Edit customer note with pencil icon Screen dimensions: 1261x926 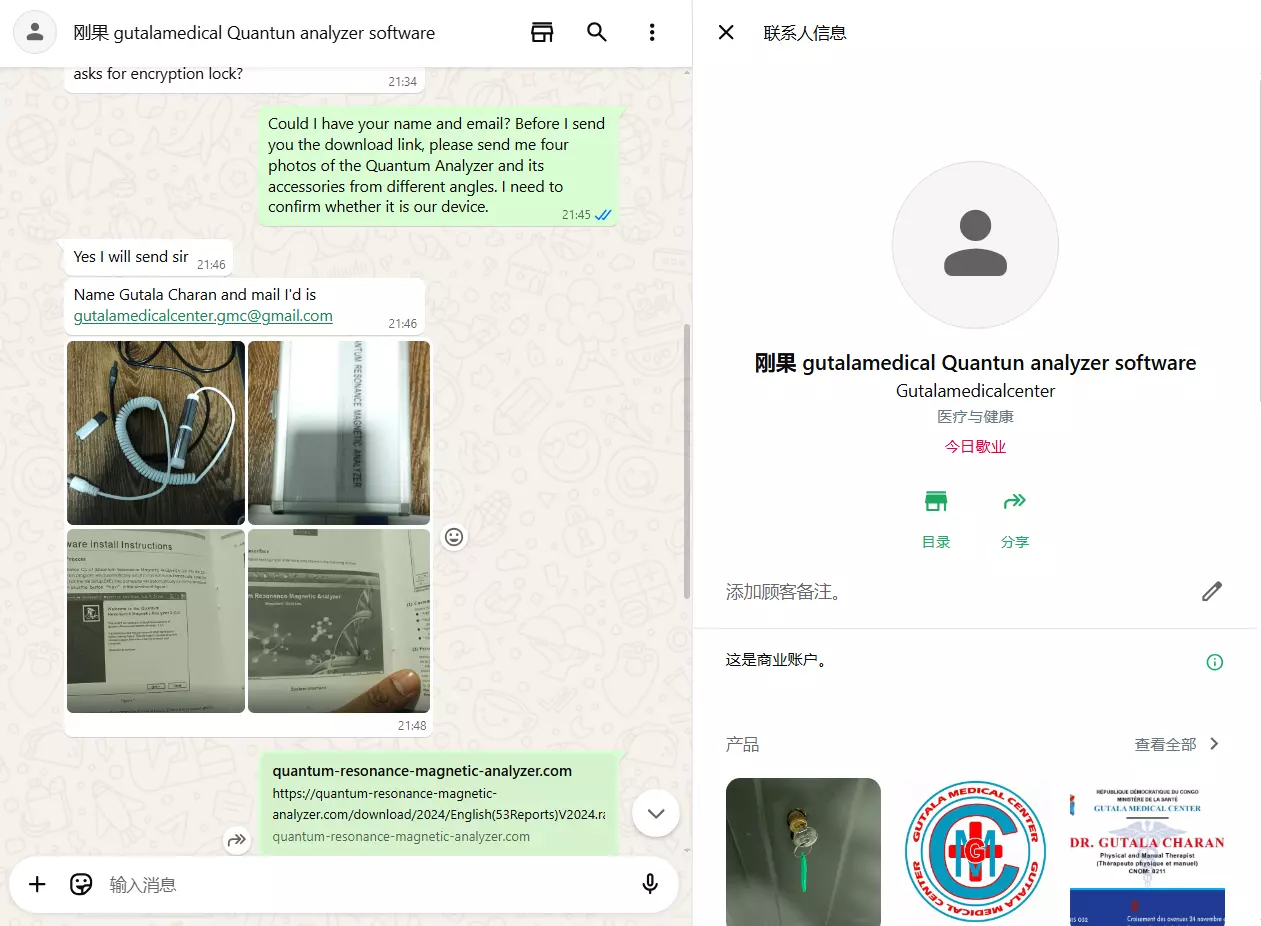1212,592
